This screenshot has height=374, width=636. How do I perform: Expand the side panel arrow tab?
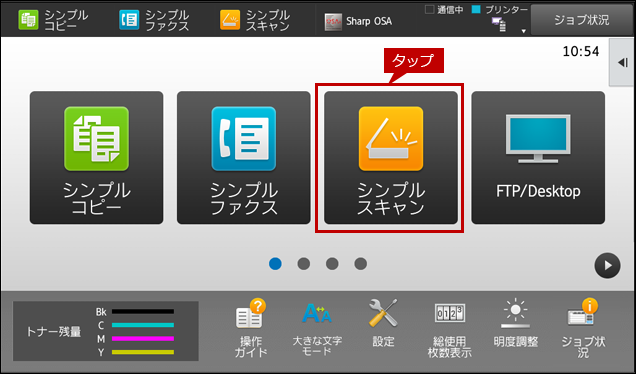[x=622, y=62]
